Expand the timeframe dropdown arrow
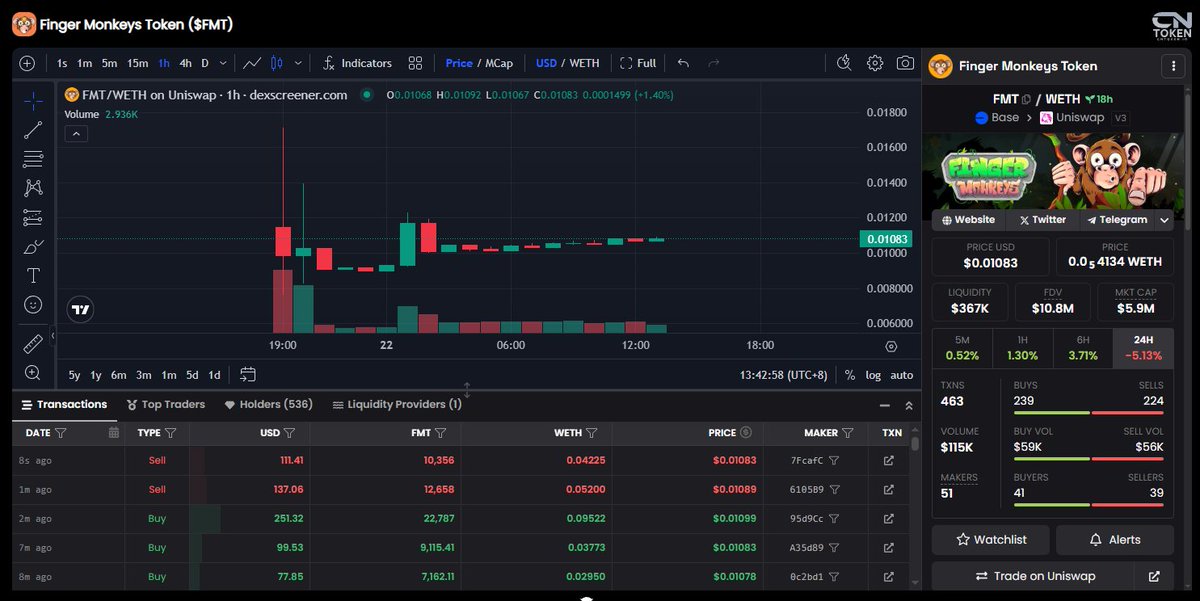This screenshot has width=1200, height=601. (222, 63)
